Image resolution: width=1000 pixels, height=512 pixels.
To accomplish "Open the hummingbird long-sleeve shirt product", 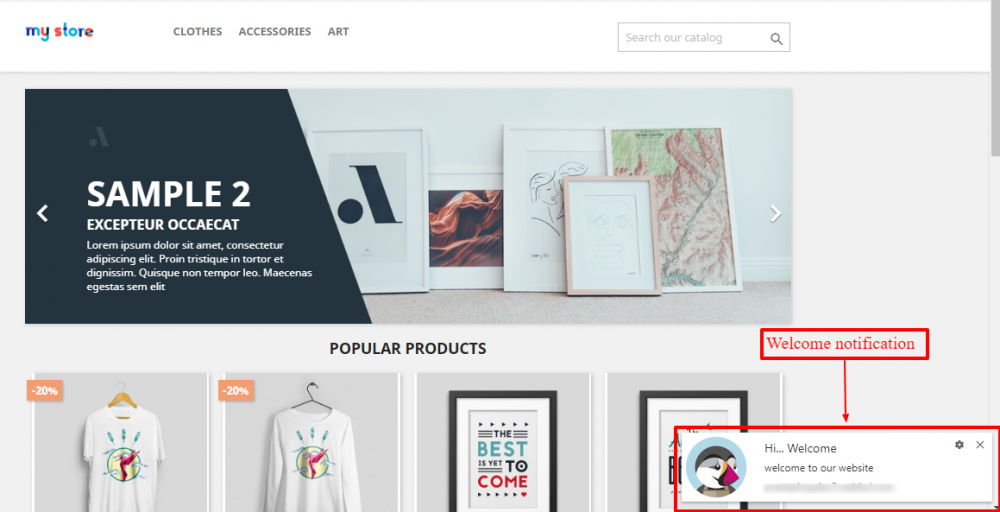I will click(312, 443).
